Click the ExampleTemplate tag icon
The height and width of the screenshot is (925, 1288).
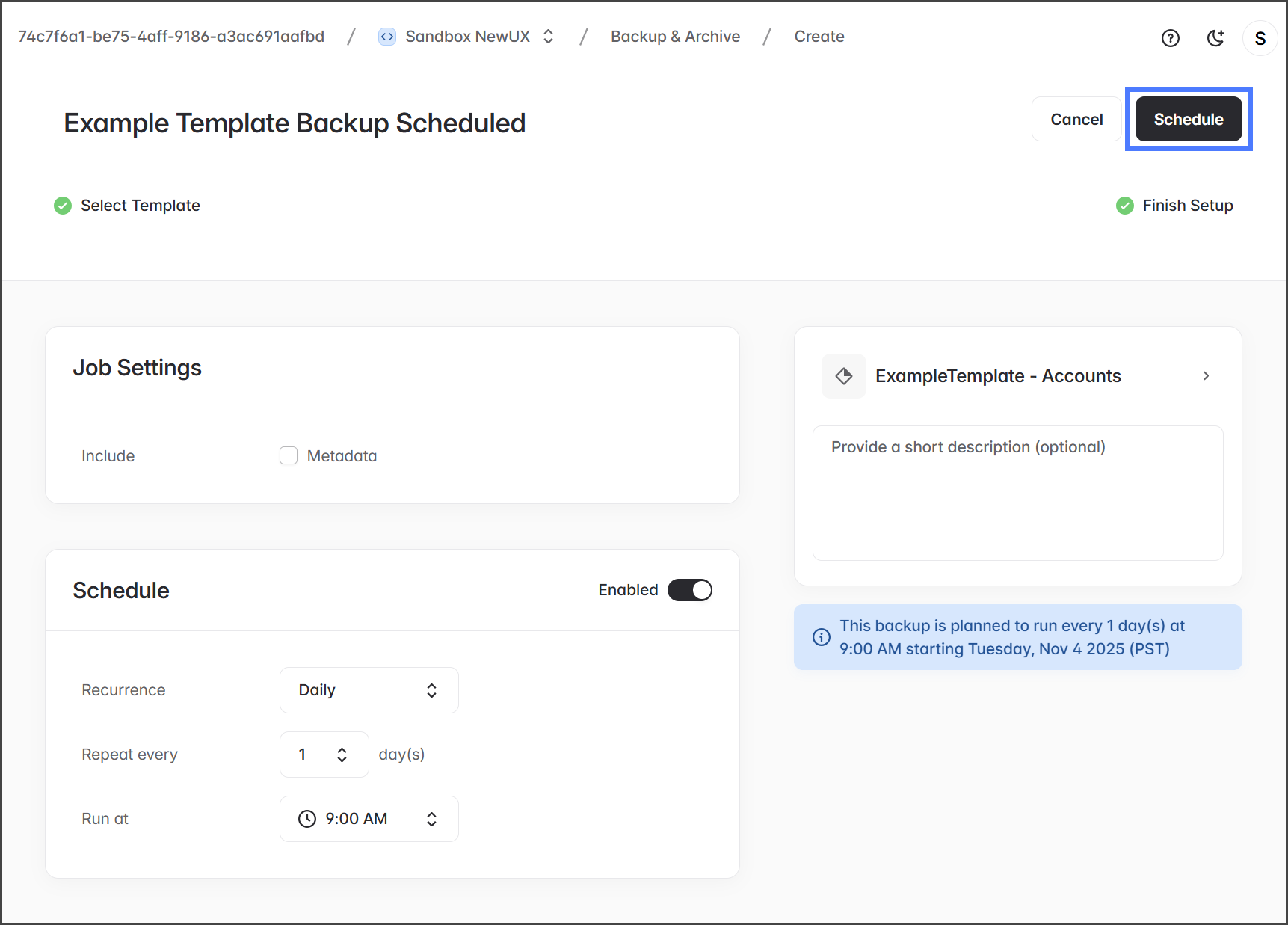[x=843, y=376]
